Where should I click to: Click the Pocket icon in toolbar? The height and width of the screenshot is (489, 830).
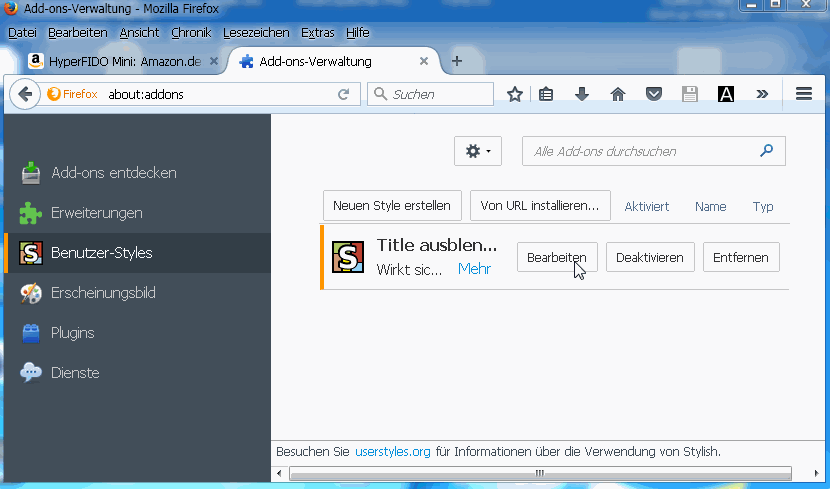653,94
